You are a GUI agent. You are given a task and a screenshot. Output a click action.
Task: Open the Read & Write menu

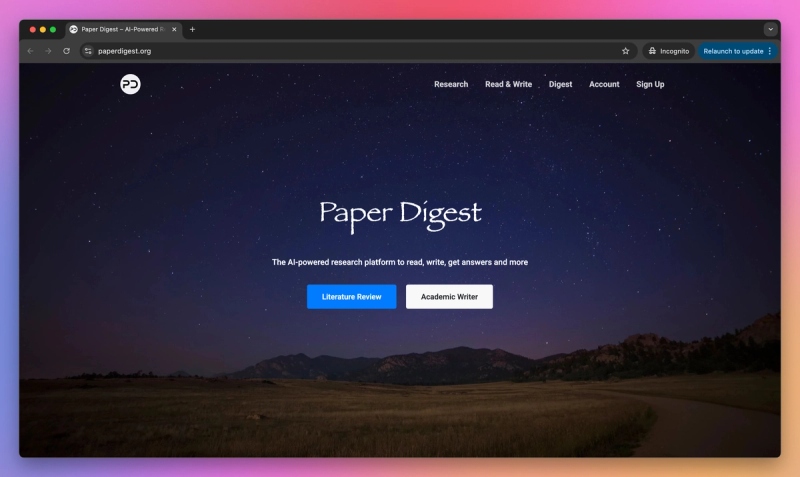[x=508, y=84]
